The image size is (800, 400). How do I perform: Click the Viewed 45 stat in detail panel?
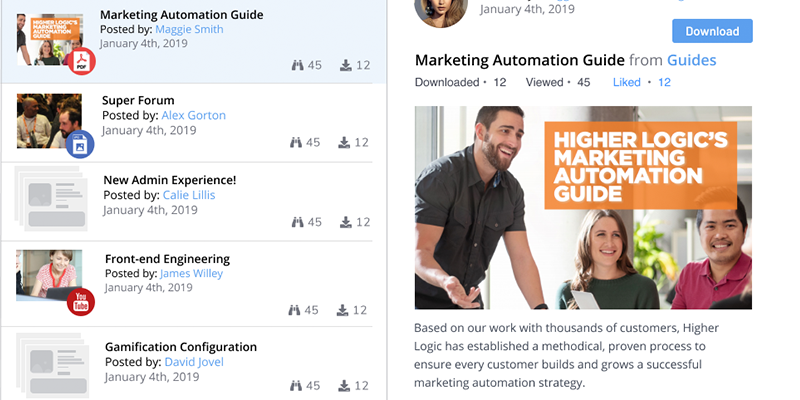tap(558, 82)
